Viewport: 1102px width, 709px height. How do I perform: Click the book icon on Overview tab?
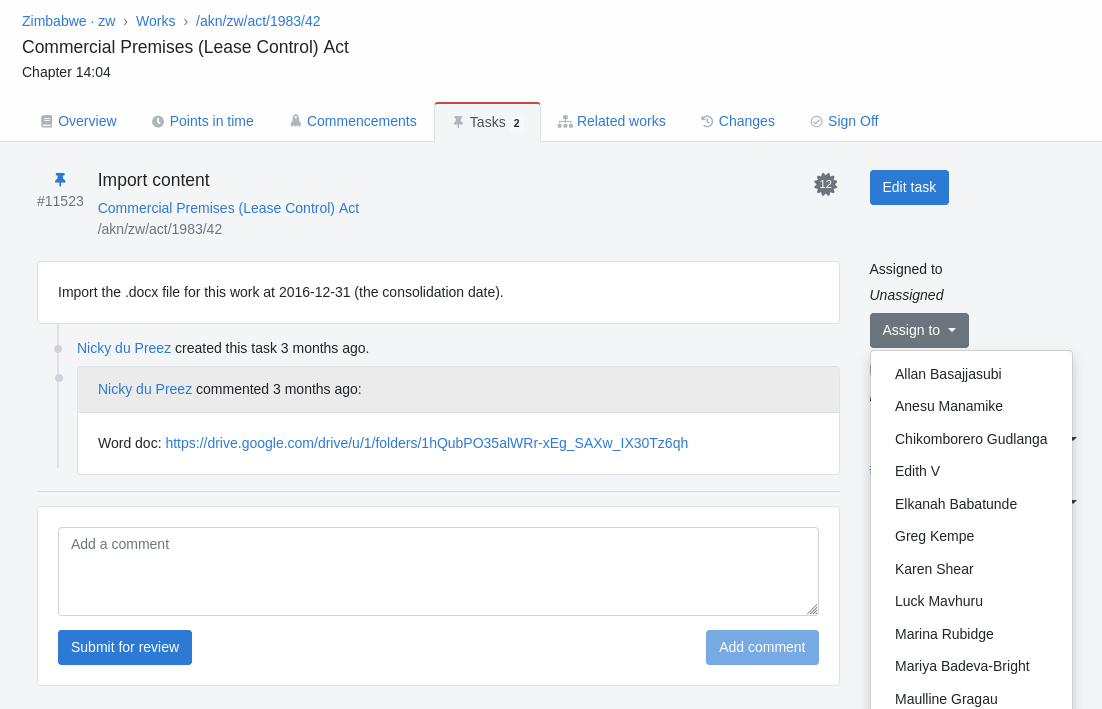click(46, 122)
